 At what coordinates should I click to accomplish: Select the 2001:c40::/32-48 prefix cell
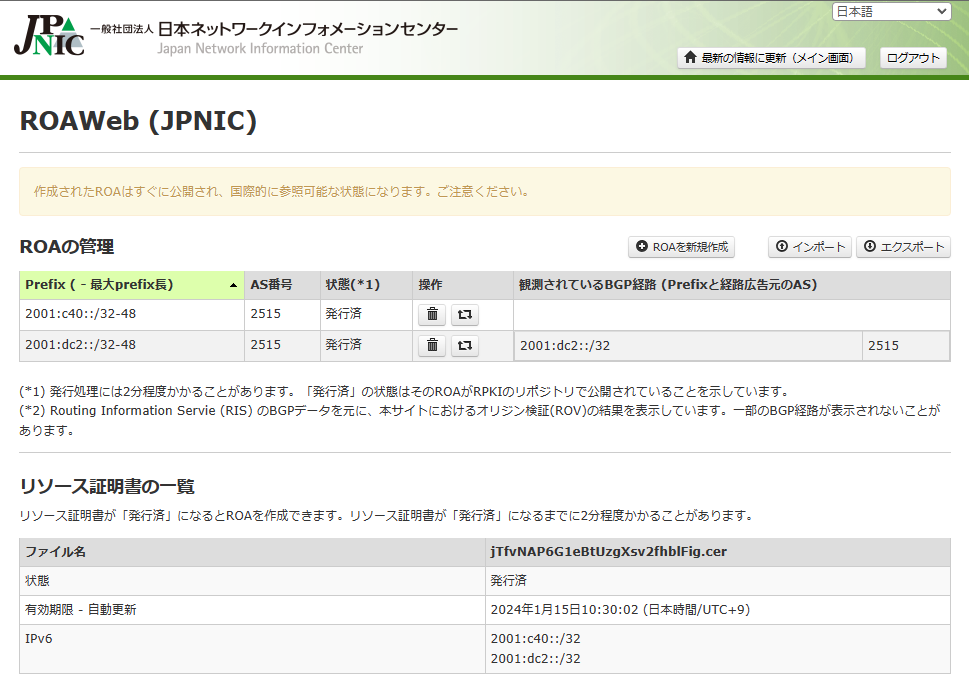132,315
